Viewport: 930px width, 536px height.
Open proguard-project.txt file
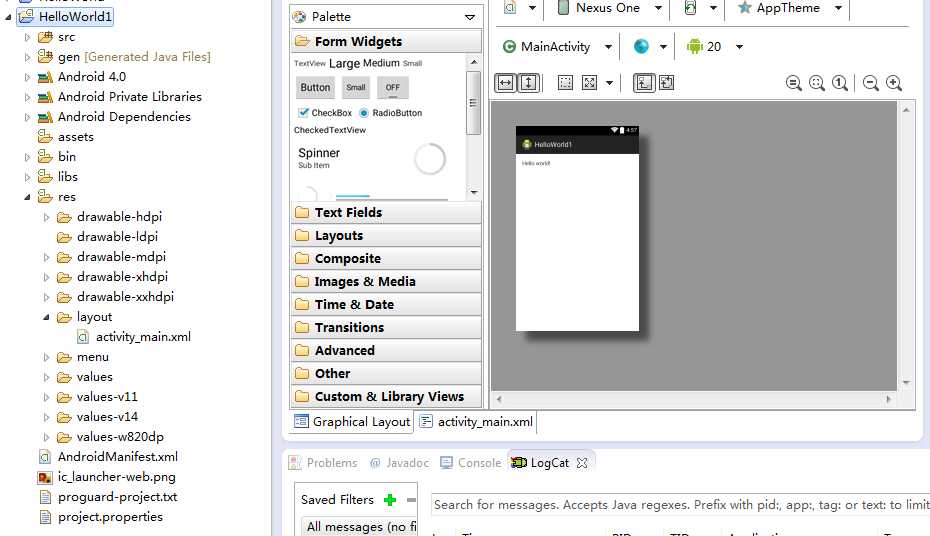coord(117,497)
